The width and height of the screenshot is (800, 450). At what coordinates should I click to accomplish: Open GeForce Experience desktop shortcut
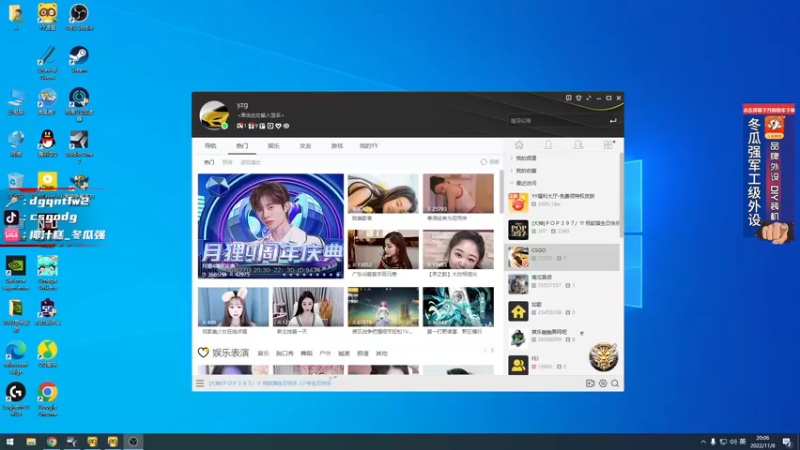[16, 273]
